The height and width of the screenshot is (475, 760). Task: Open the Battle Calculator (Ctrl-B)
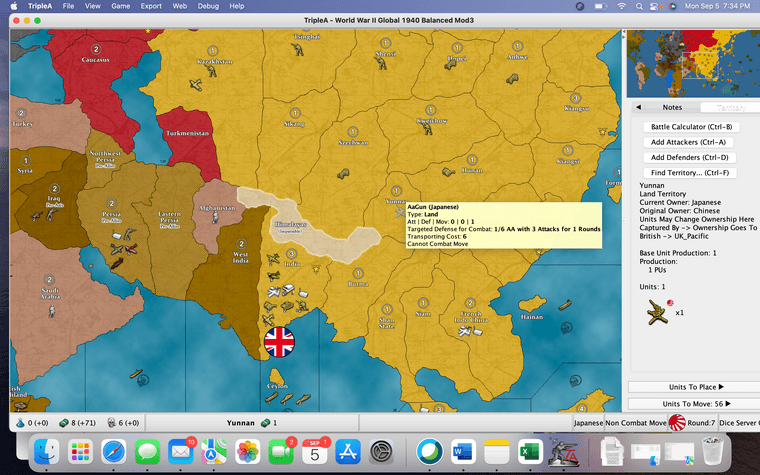tap(691, 127)
